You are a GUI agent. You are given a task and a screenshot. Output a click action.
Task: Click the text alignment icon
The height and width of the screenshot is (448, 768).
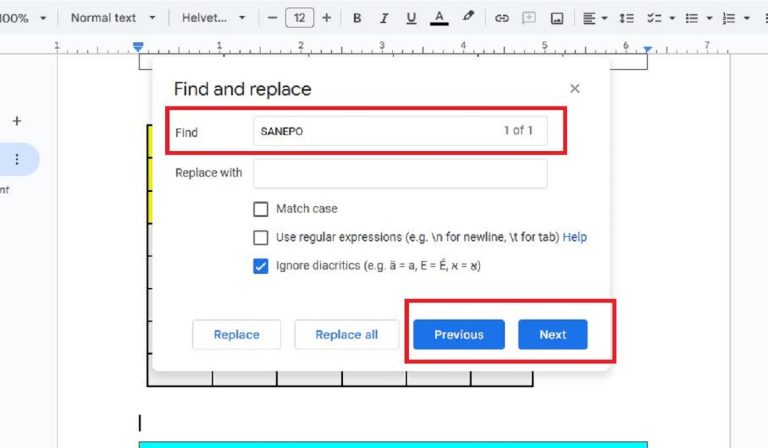589,18
